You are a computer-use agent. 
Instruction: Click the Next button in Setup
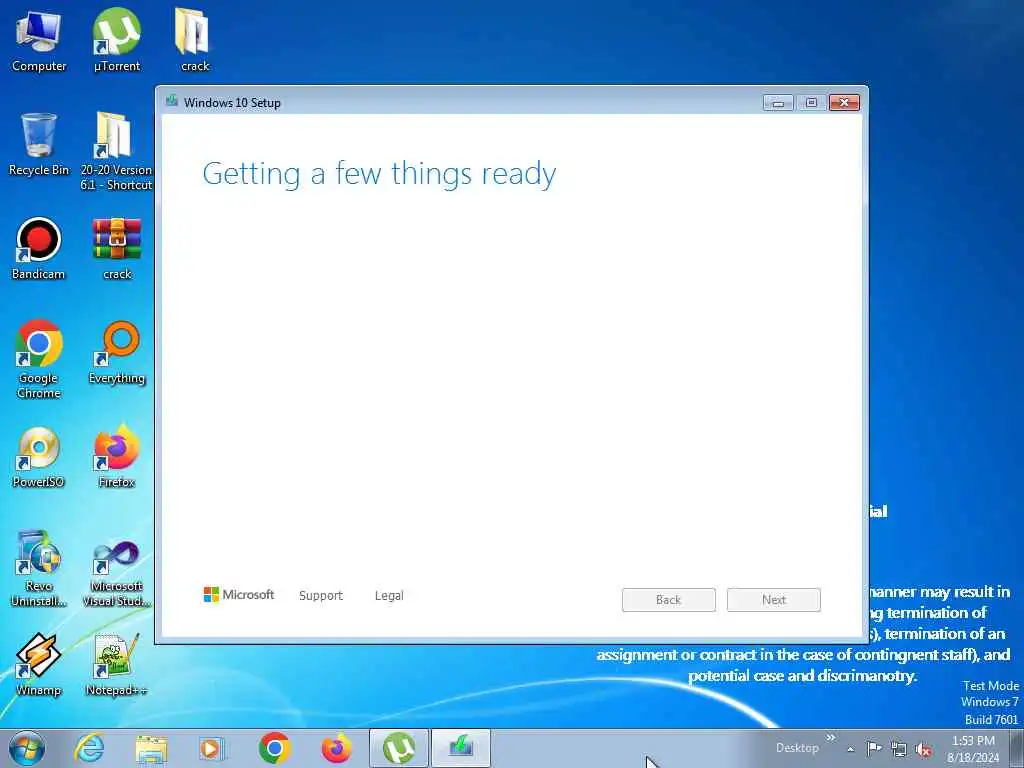tap(774, 600)
